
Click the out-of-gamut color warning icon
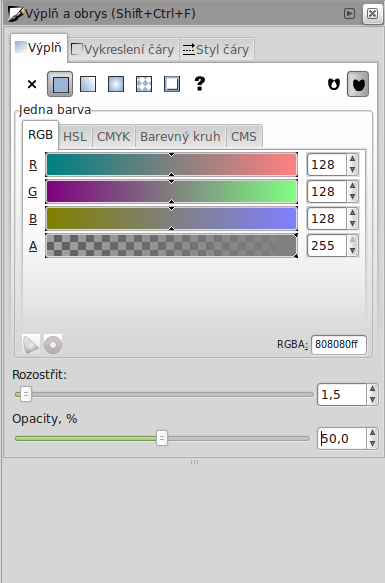[31, 344]
